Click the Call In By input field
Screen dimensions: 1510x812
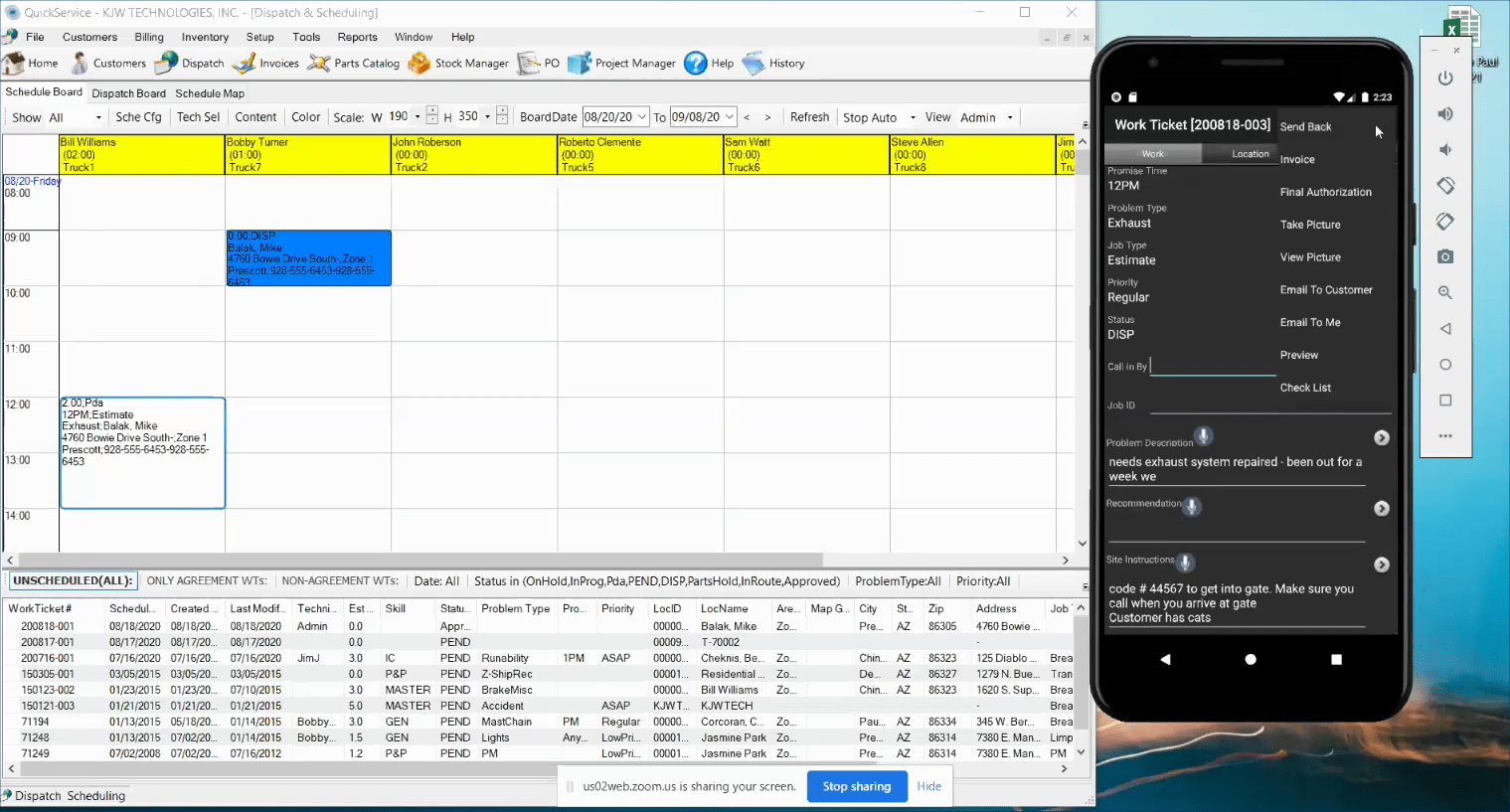tap(1212, 366)
